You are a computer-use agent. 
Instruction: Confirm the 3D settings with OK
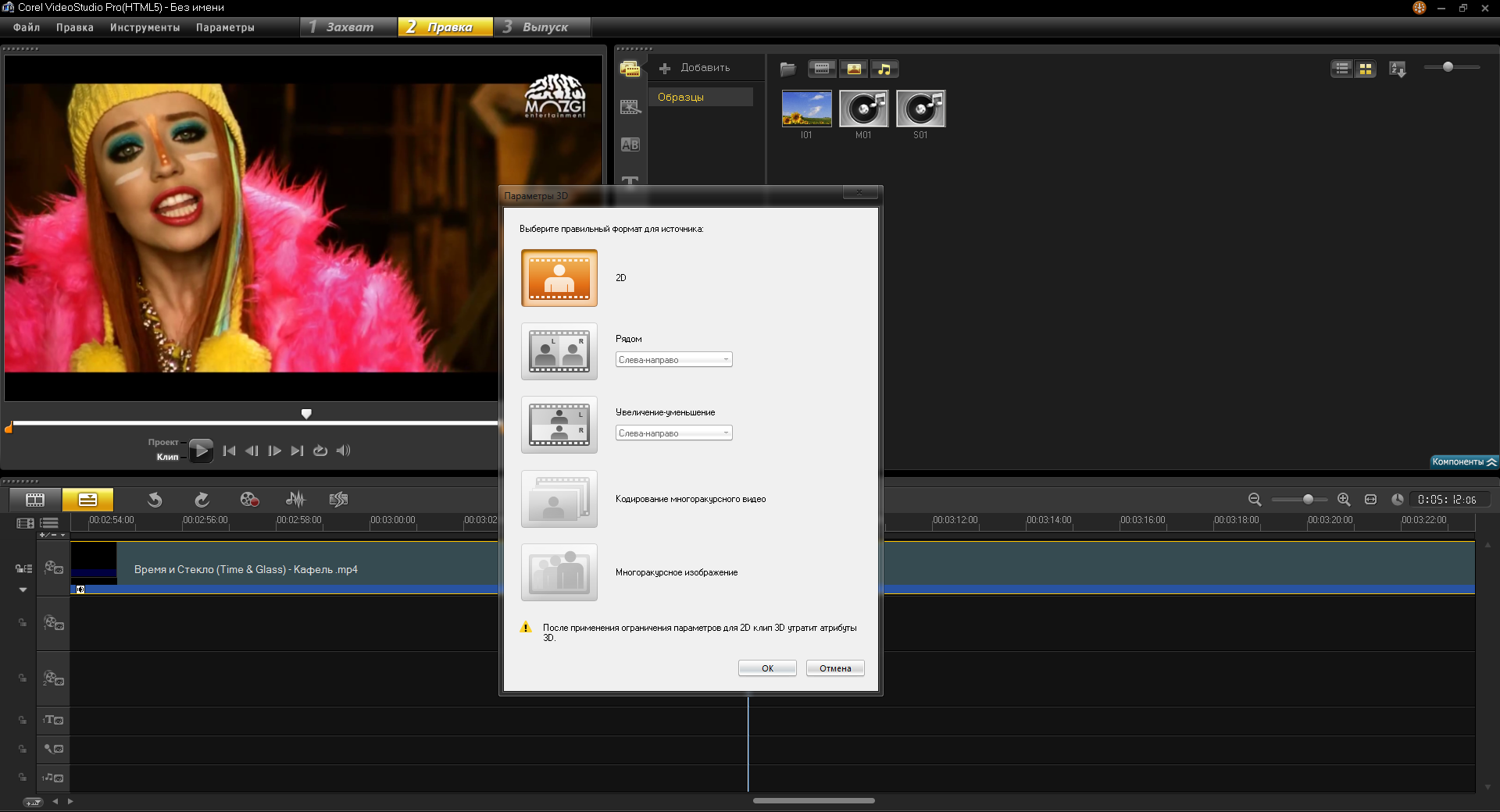click(767, 668)
